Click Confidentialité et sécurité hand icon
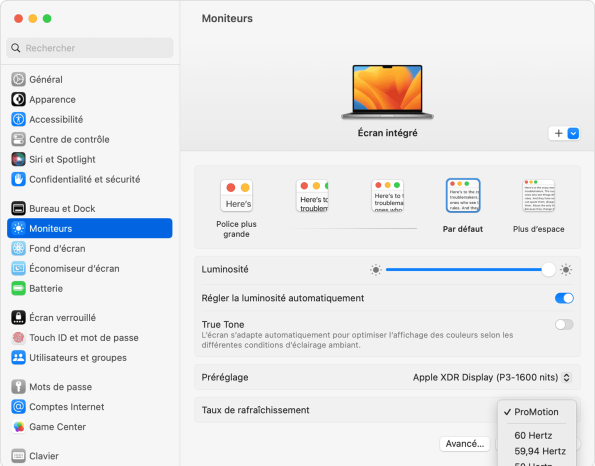 pyautogui.click(x=18, y=179)
